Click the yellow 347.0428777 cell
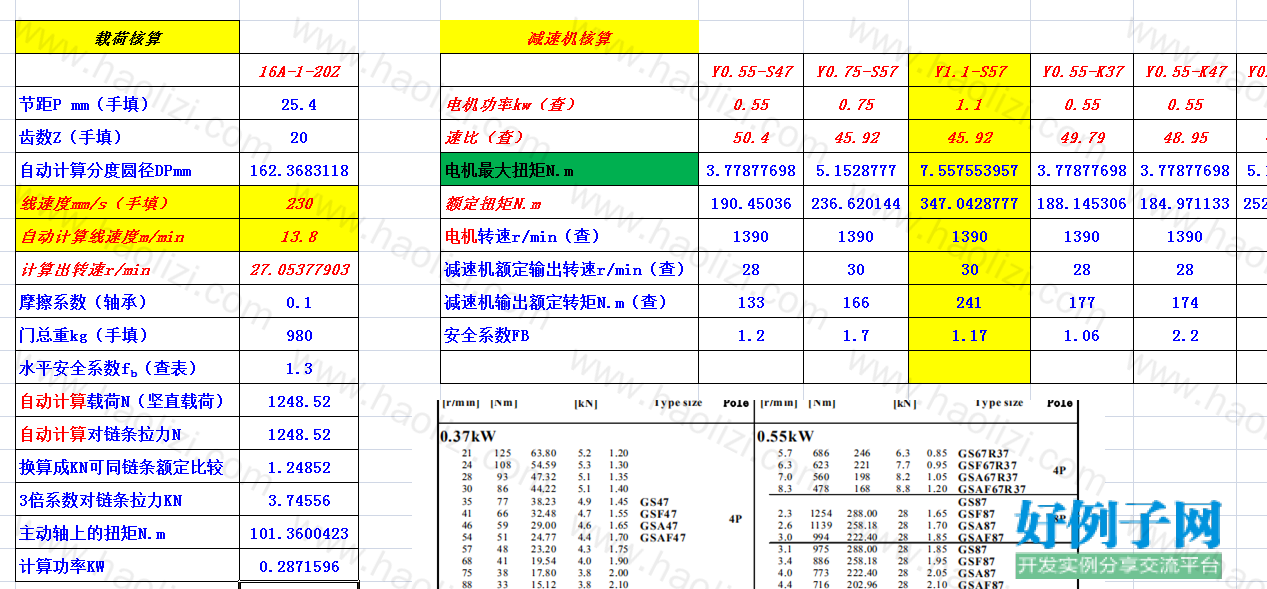The image size is (1267, 589). [x=969, y=203]
